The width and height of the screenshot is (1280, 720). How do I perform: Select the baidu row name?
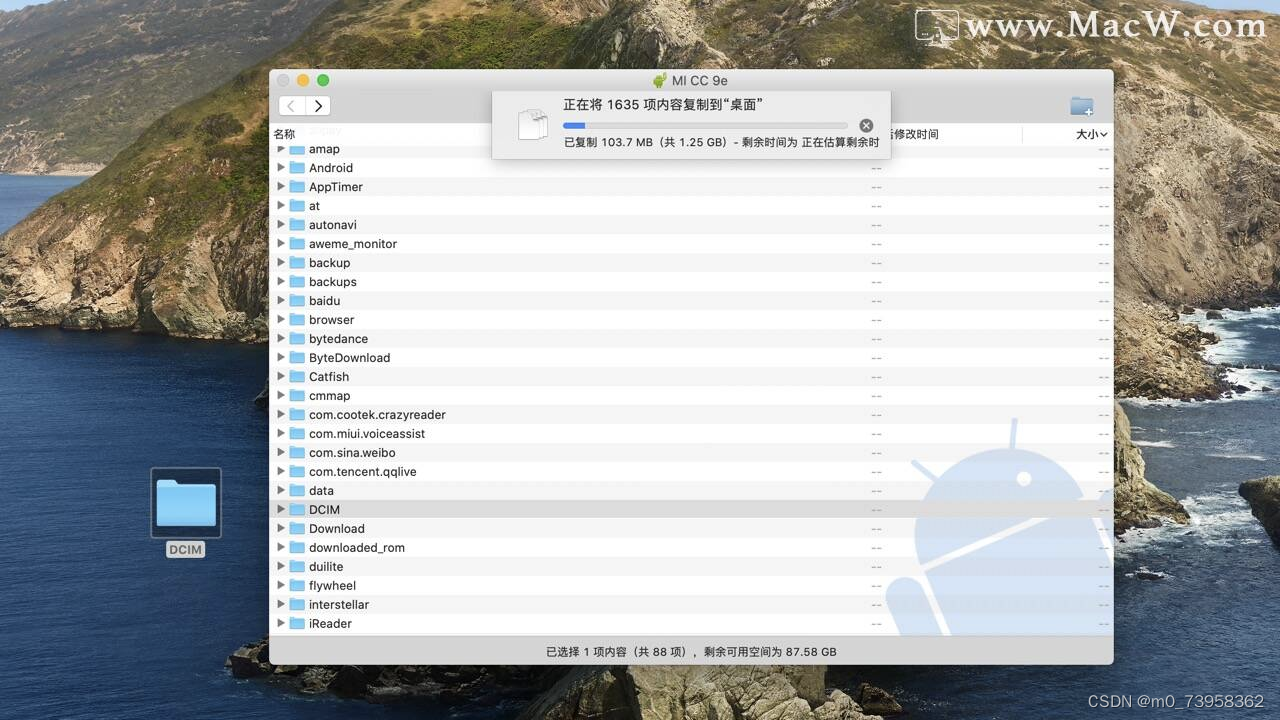click(325, 301)
